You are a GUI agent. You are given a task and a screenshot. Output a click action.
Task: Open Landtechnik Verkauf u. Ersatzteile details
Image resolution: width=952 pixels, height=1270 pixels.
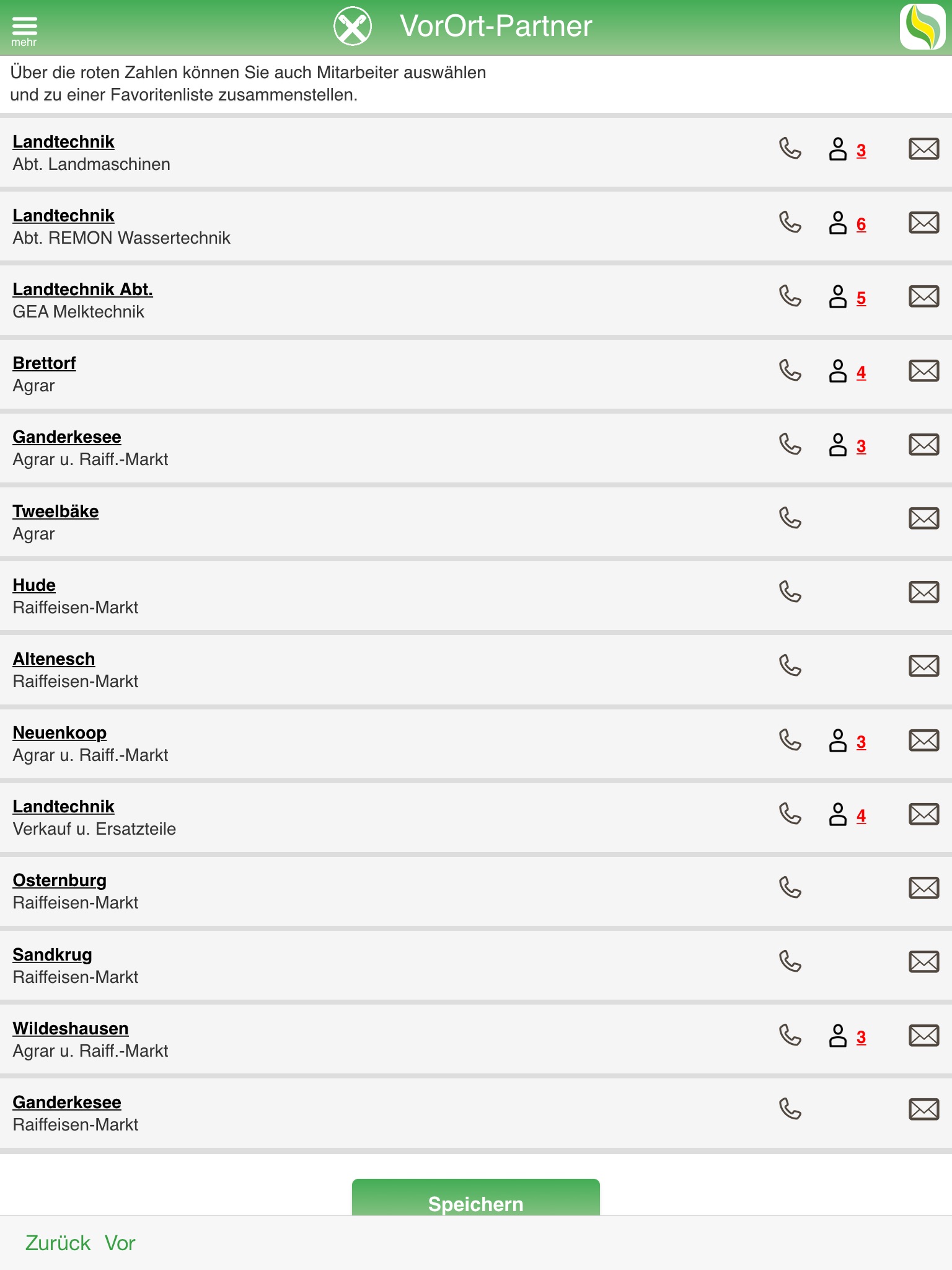click(x=63, y=807)
